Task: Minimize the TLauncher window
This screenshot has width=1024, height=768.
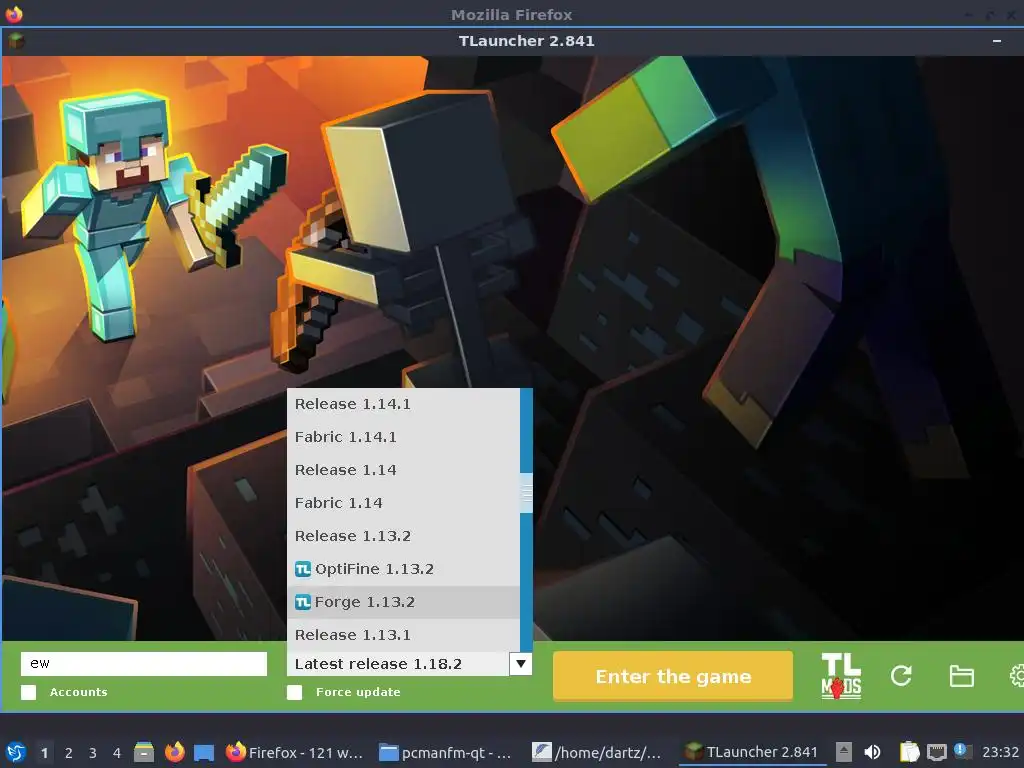Action: pyautogui.click(x=997, y=41)
